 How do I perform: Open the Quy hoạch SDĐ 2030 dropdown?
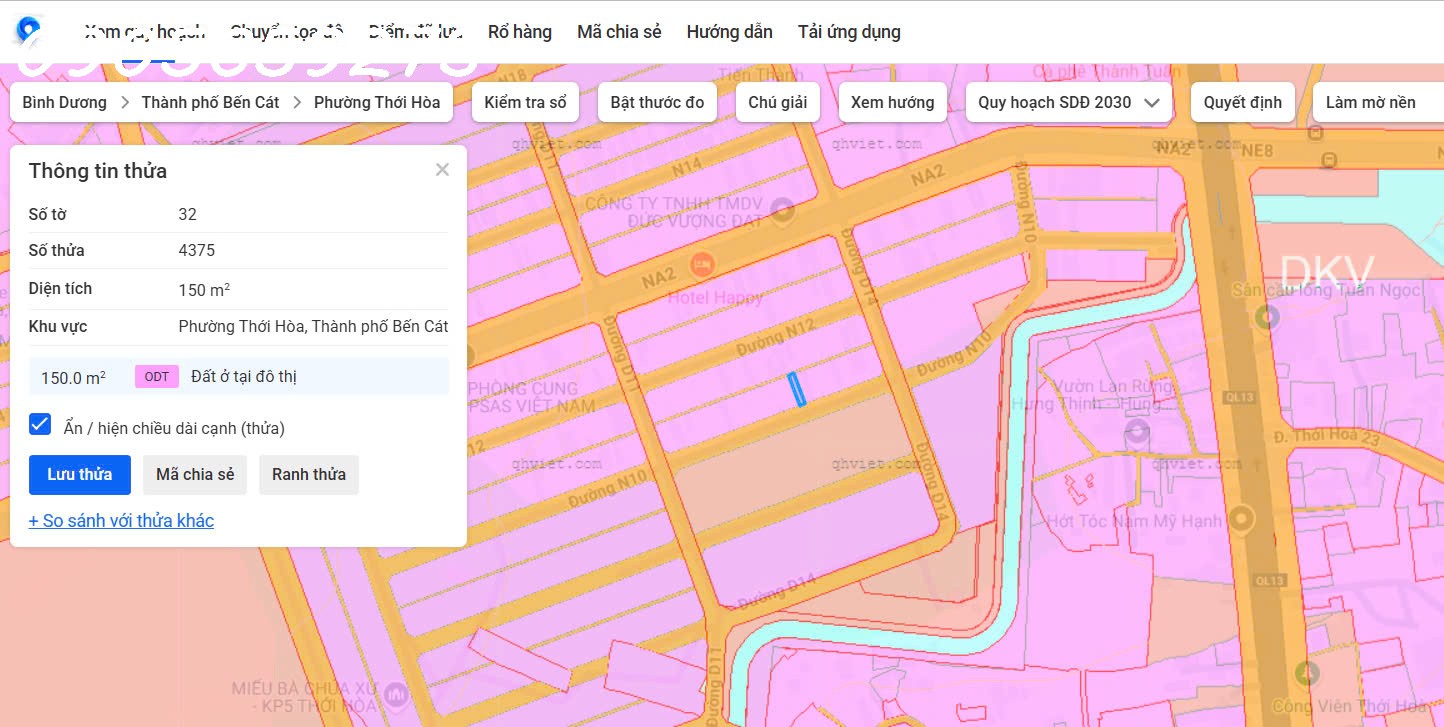coord(1068,102)
